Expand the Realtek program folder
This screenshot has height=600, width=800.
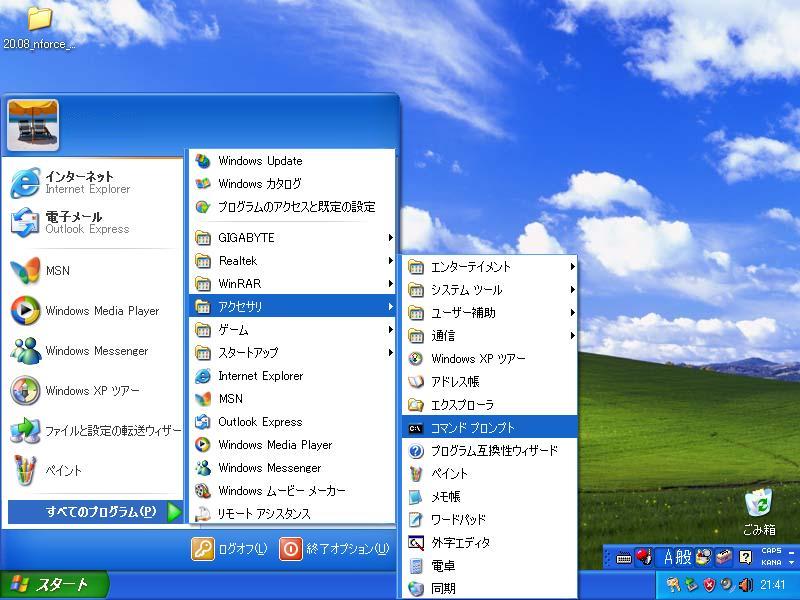(292, 261)
